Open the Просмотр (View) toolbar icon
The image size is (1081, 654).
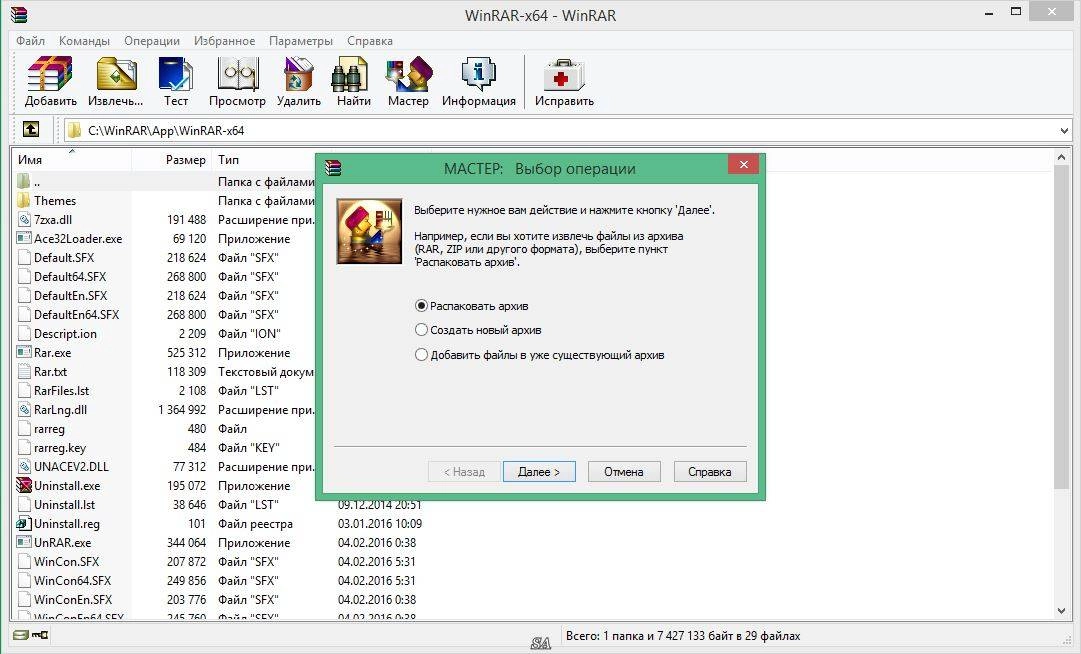(237, 74)
